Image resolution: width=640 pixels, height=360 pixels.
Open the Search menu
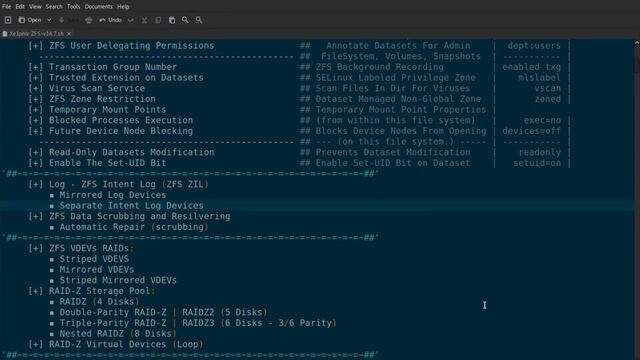coord(54,7)
